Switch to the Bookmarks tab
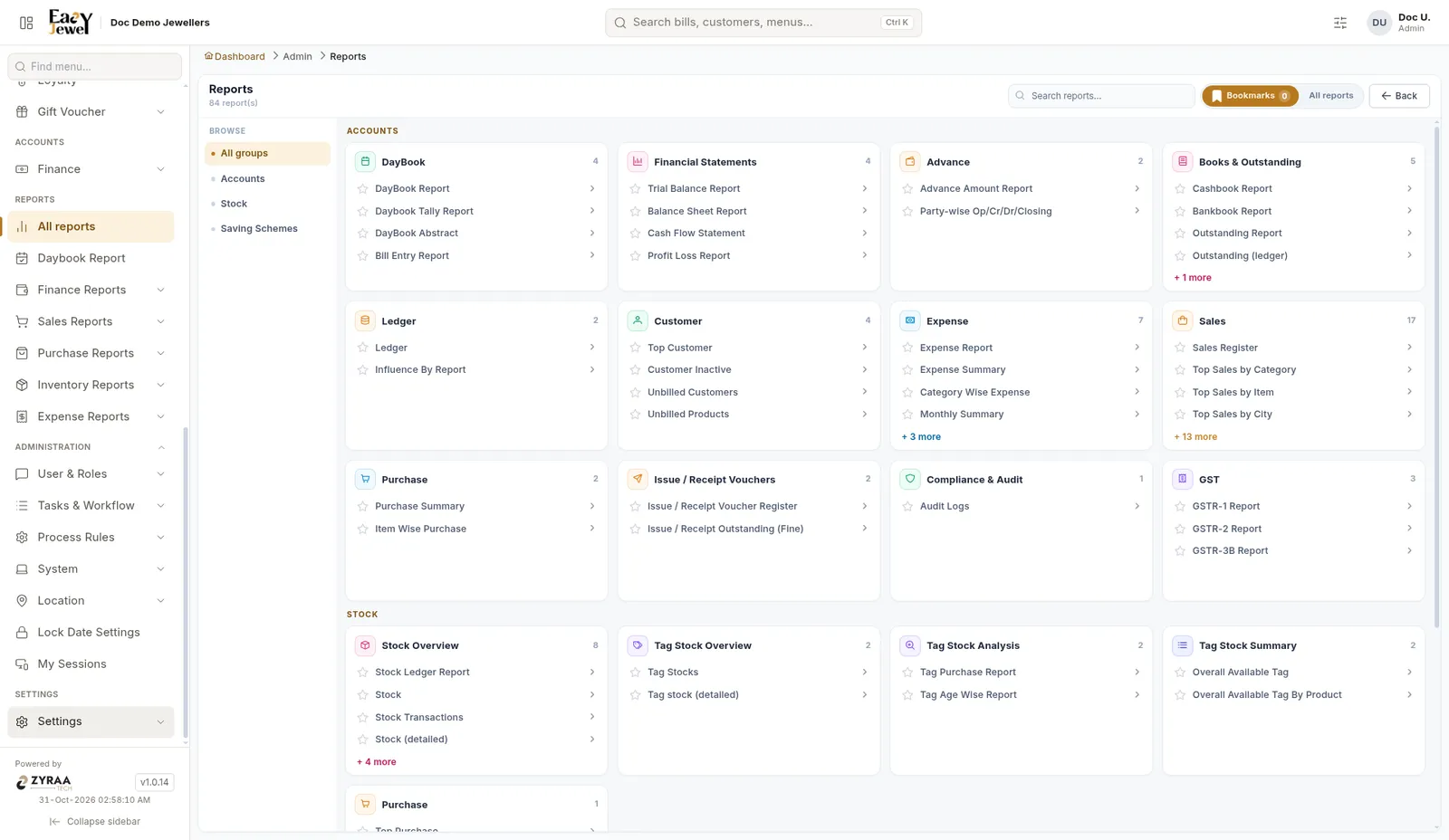Image resolution: width=1449 pixels, height=840 pixels. tap(1250, 96)
